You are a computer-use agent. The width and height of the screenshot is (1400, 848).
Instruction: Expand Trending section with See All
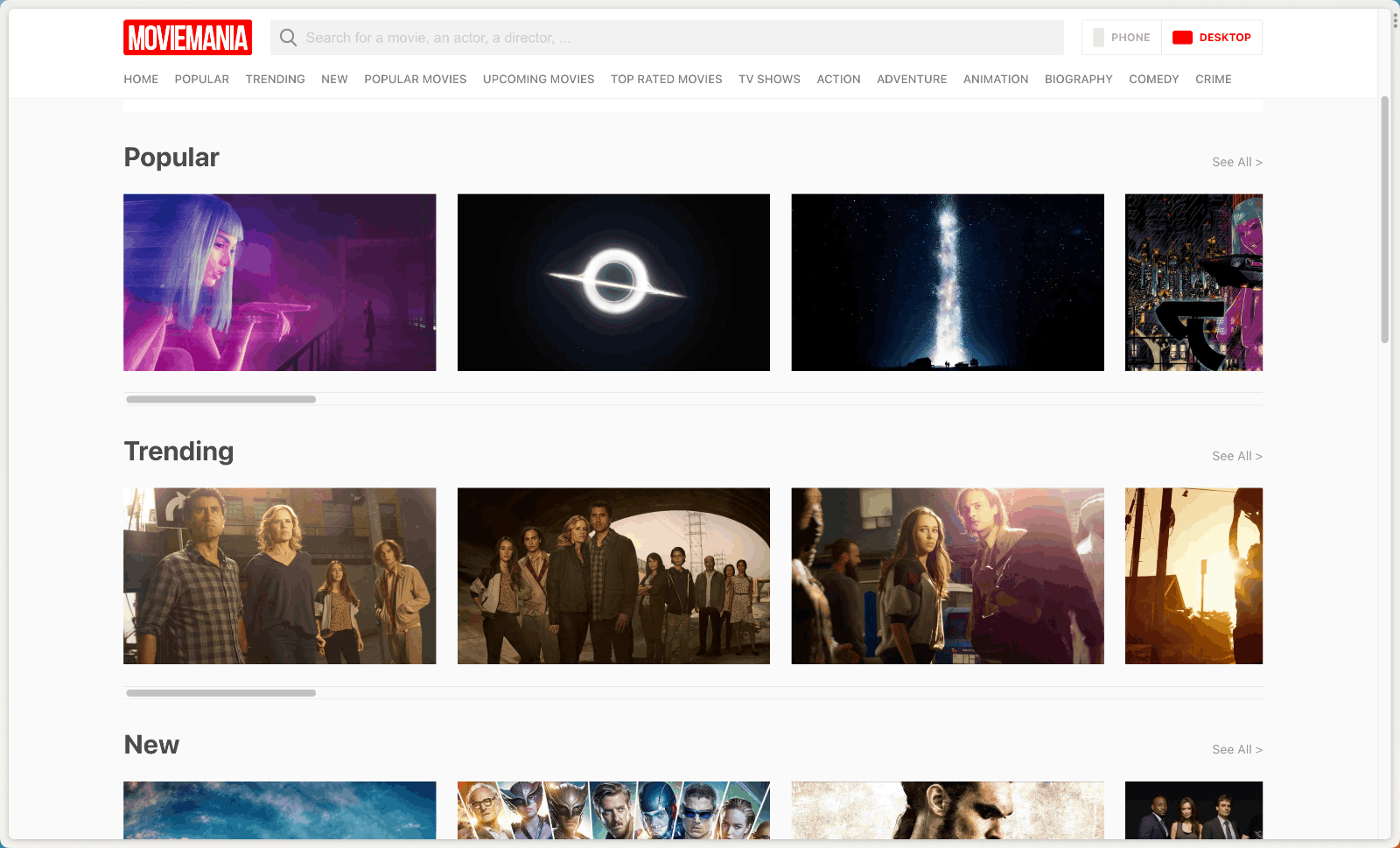(x=1236, y=456)
